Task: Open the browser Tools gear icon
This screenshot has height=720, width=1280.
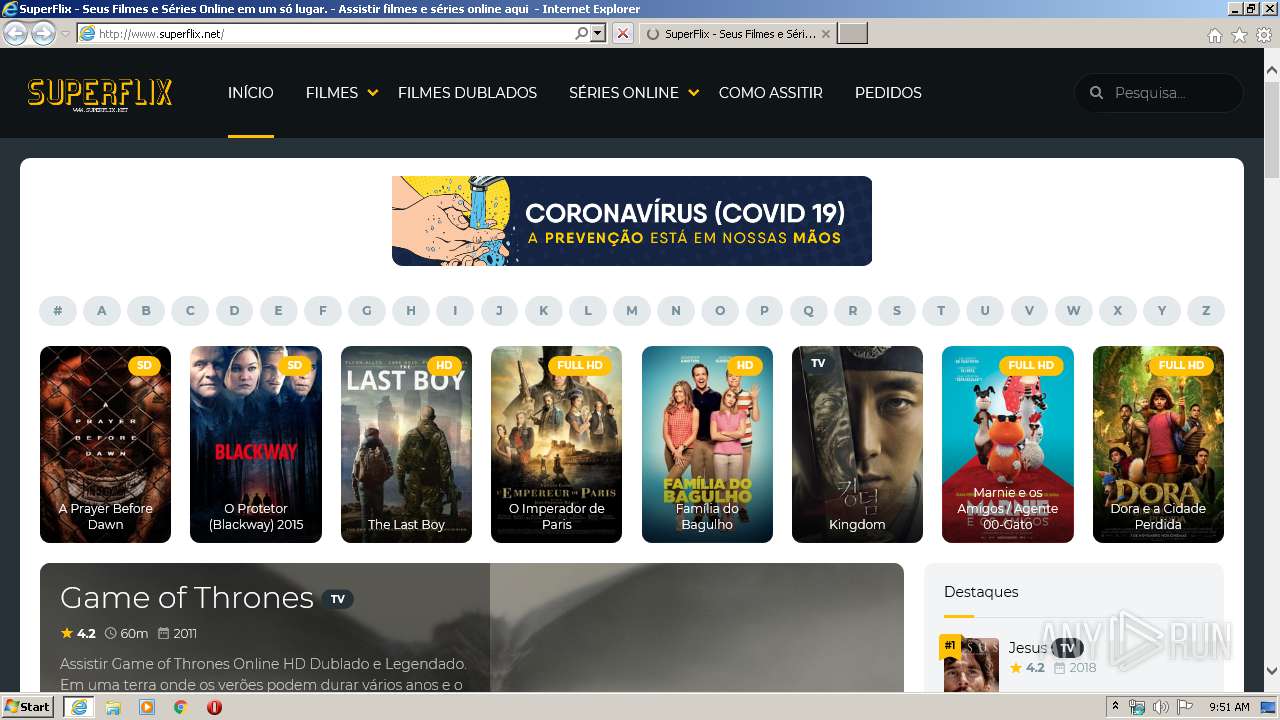Action: click(x=1264, y=35)
